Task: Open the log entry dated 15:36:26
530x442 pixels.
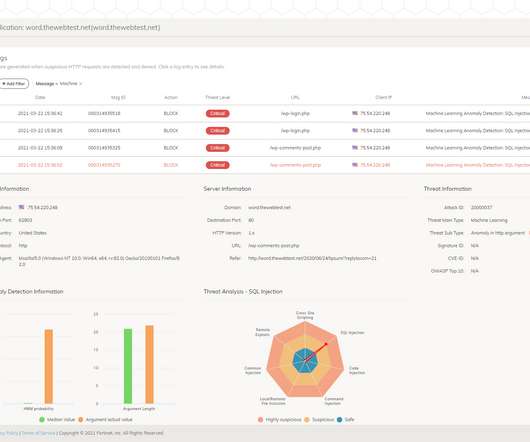Action: point(265,131)
